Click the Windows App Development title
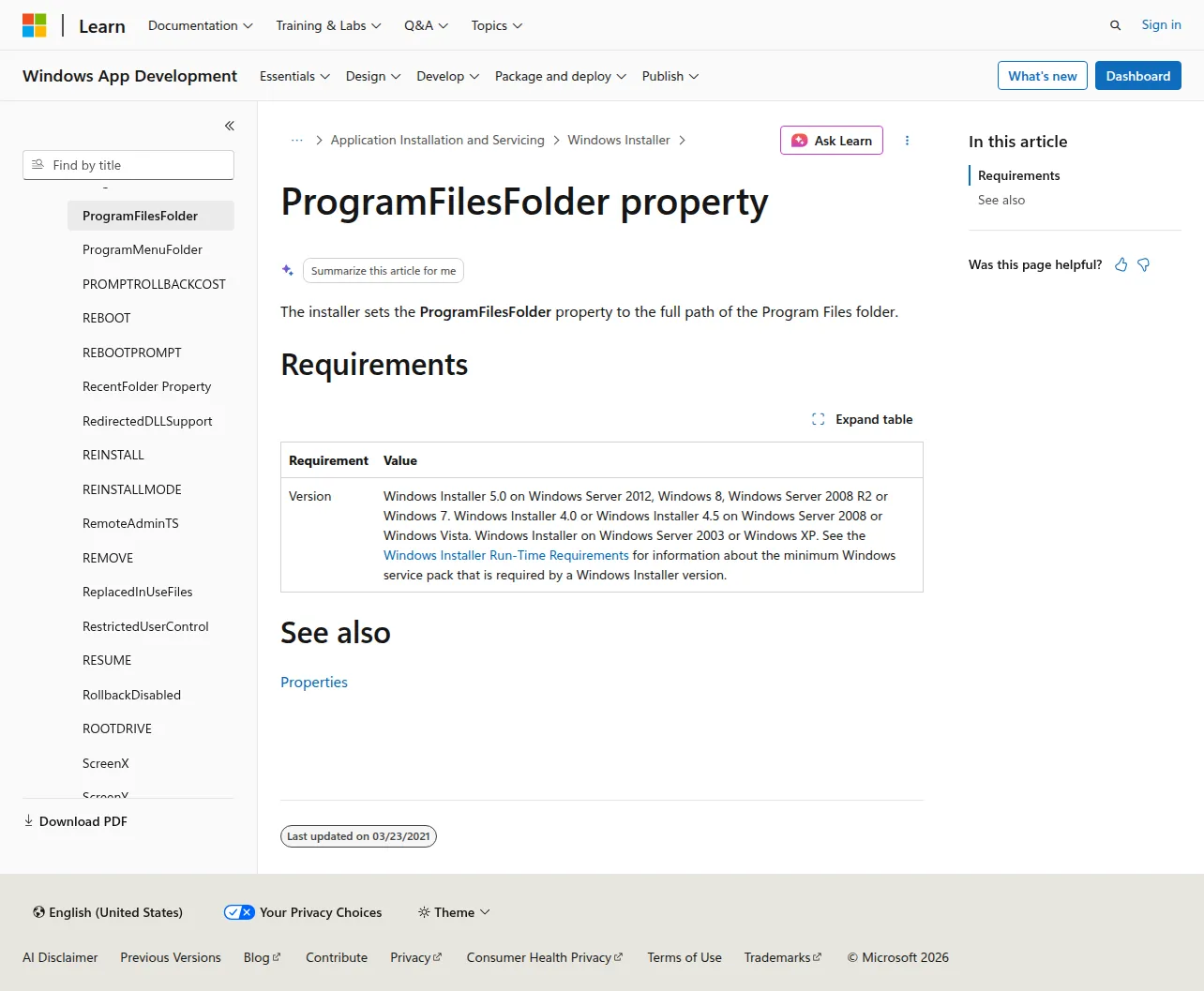Image resolution: width=1204 pixels, height=991 pixels. pyautogui.click(x=129, y=76)
